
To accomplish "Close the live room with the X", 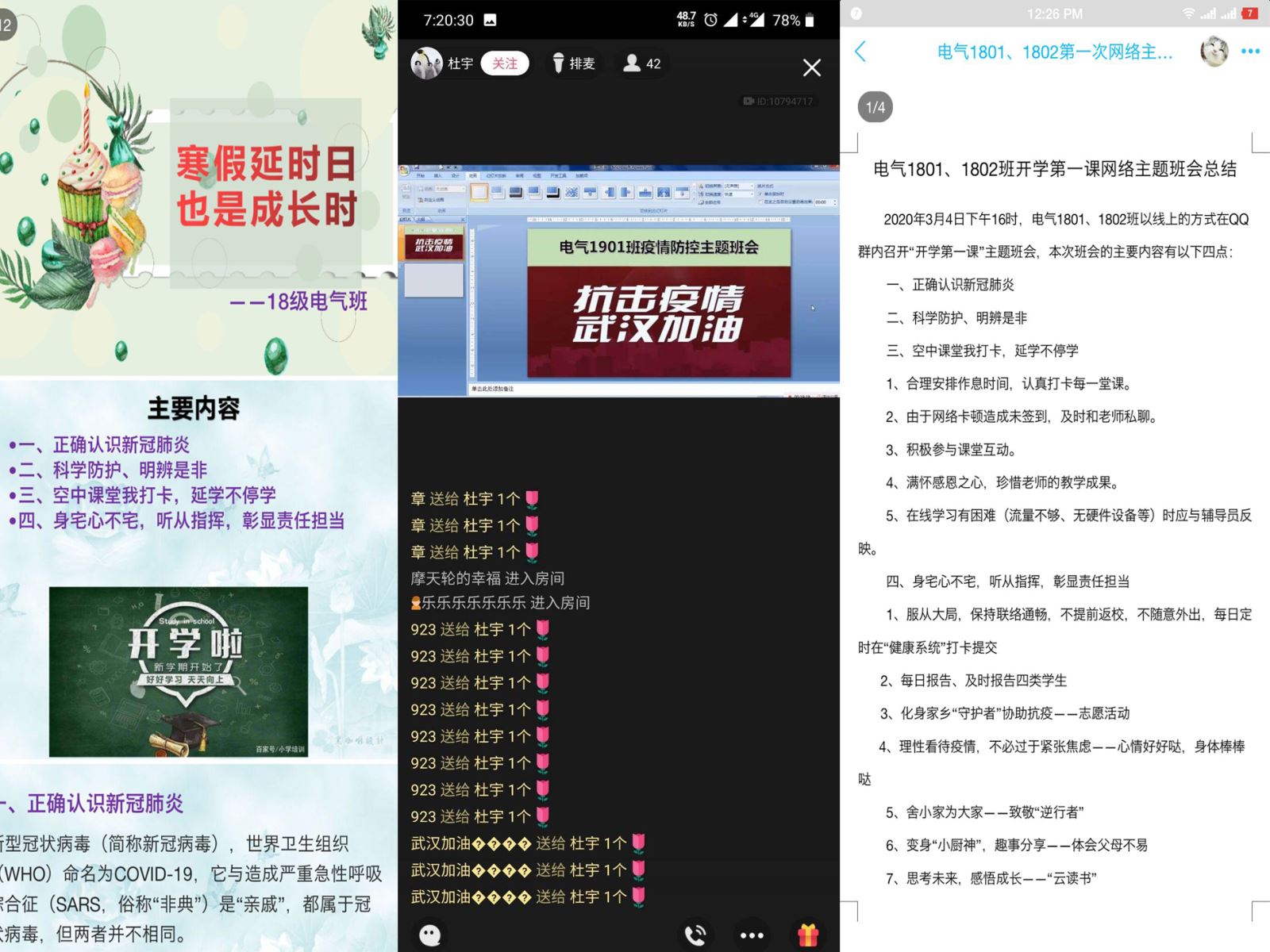I will (x=811, y=68).
